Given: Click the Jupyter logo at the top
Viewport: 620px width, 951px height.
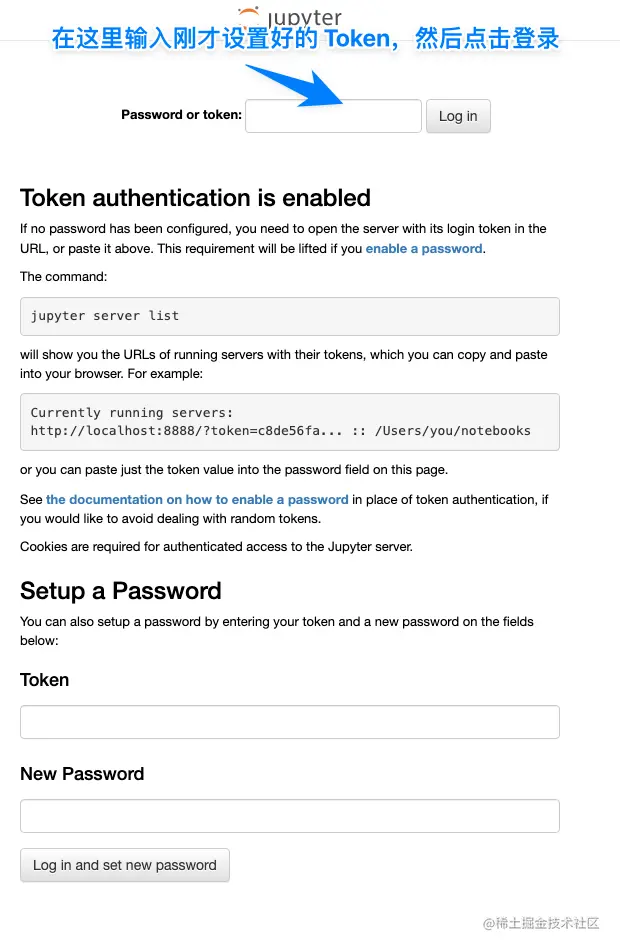Looking at the screenshot, I should click(290, 17).
